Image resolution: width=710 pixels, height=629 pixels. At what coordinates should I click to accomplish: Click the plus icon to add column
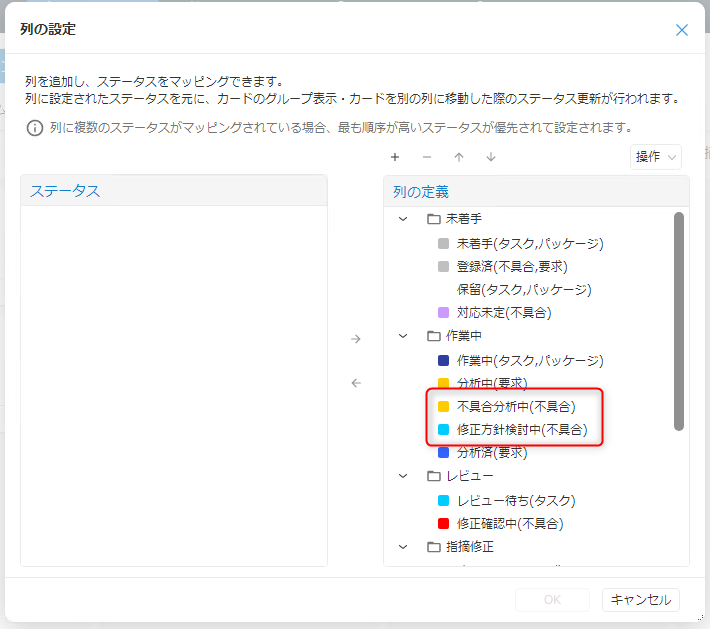[395, 157]
